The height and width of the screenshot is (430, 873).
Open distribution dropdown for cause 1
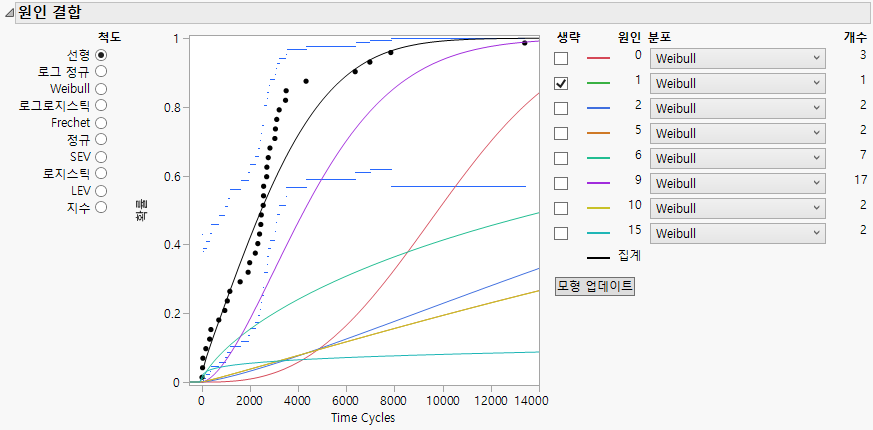point(738,84)
